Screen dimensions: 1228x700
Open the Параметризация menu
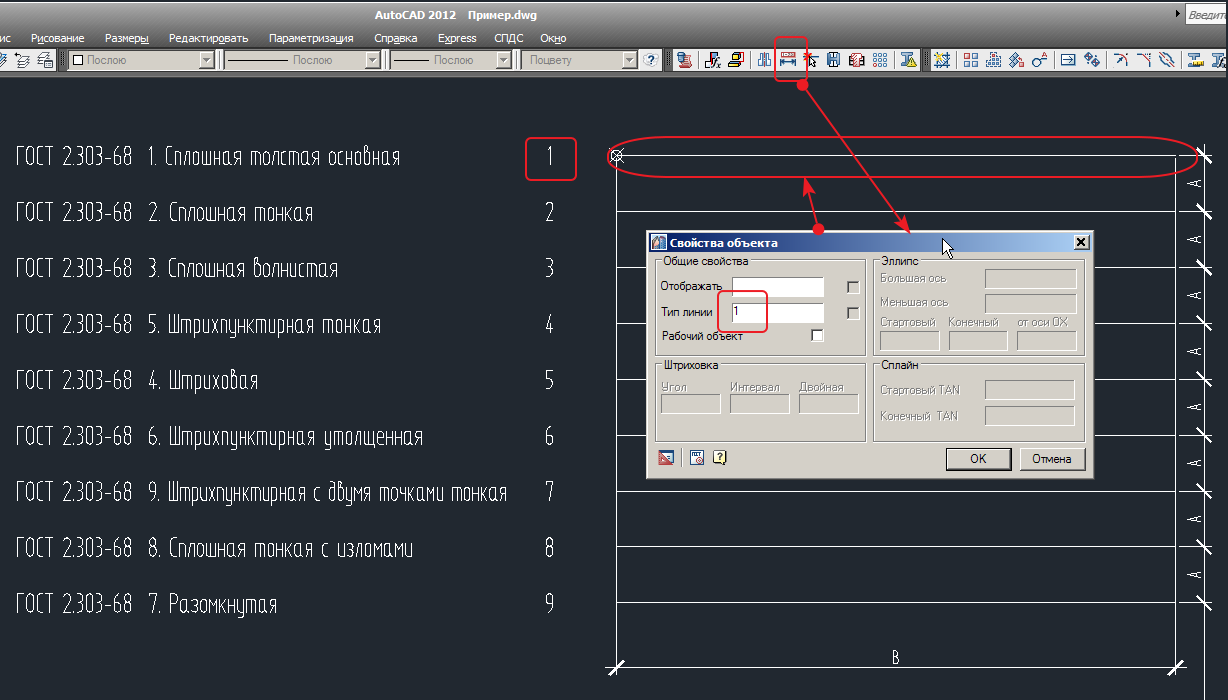[311, 38]
